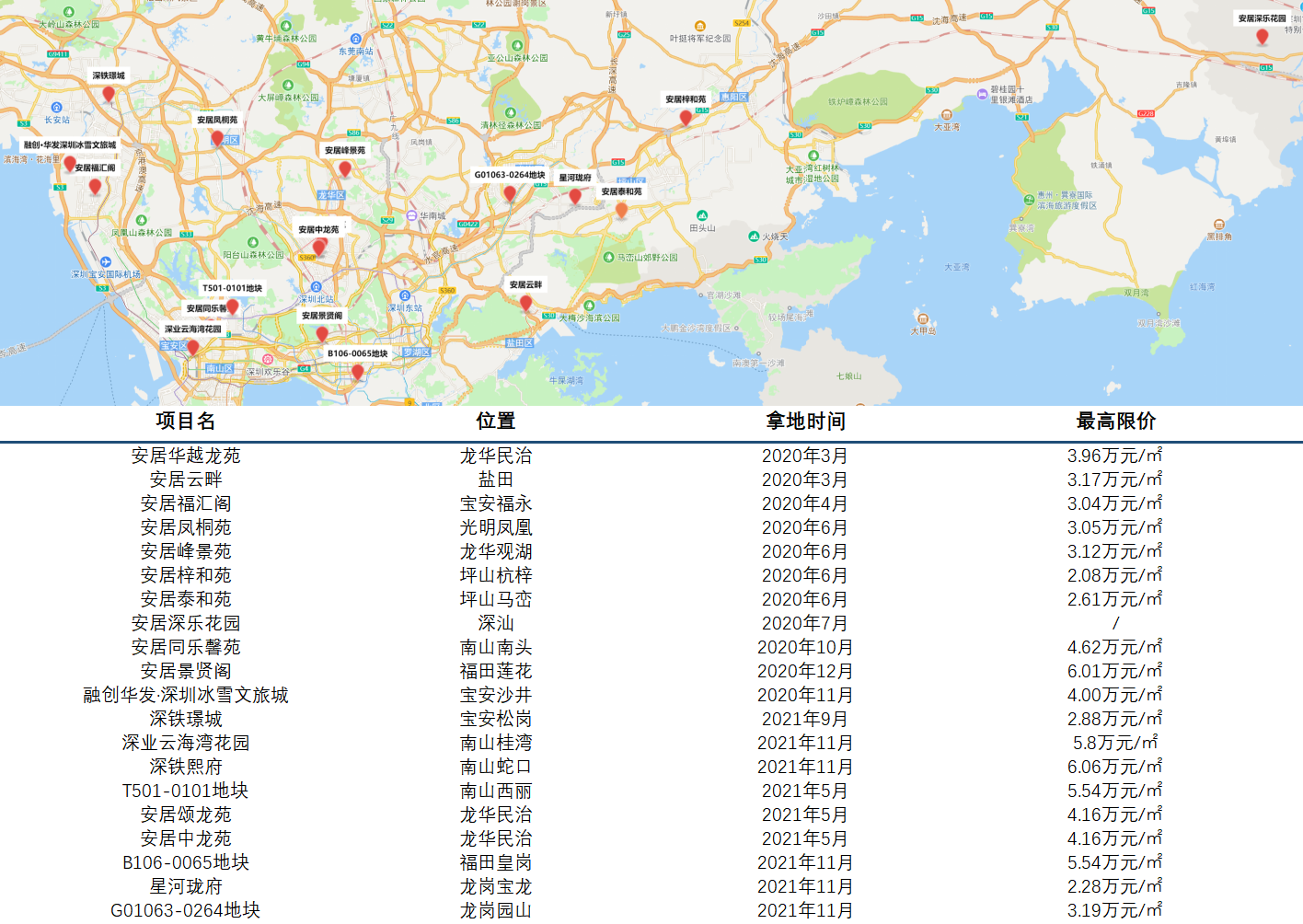
Task: Click the 安居福汇阁 map marker
Action: 95,188
